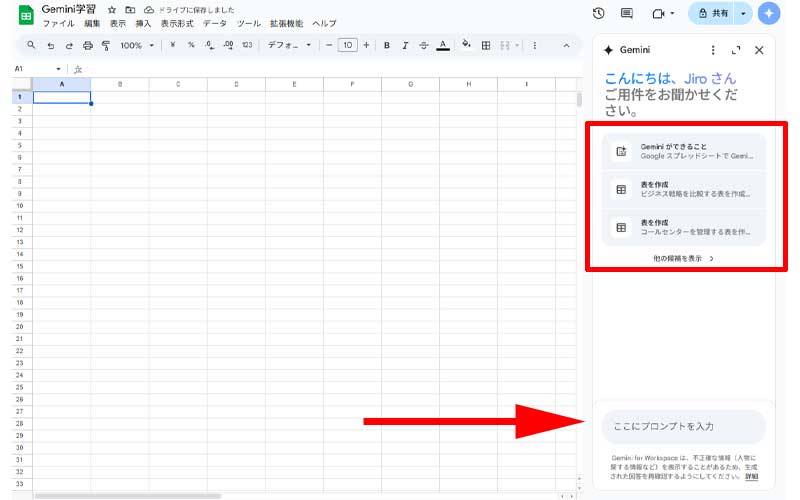
Task: Click the 共有 share button
Action: pos(713,13)
